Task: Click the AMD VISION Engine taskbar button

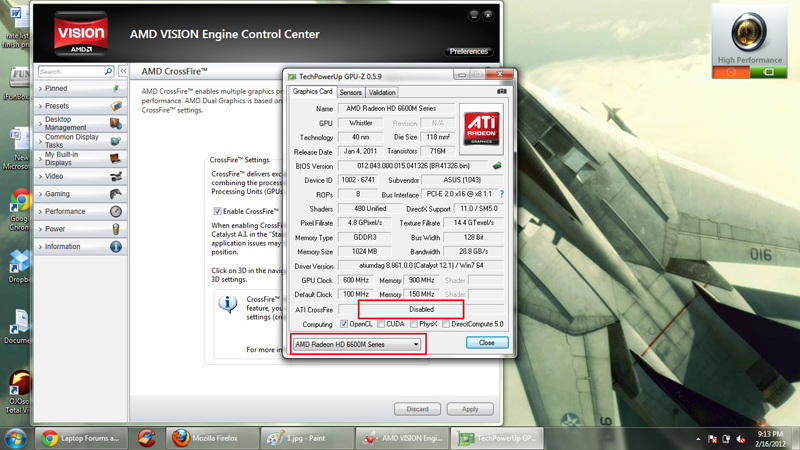Action: coord(403,438)
